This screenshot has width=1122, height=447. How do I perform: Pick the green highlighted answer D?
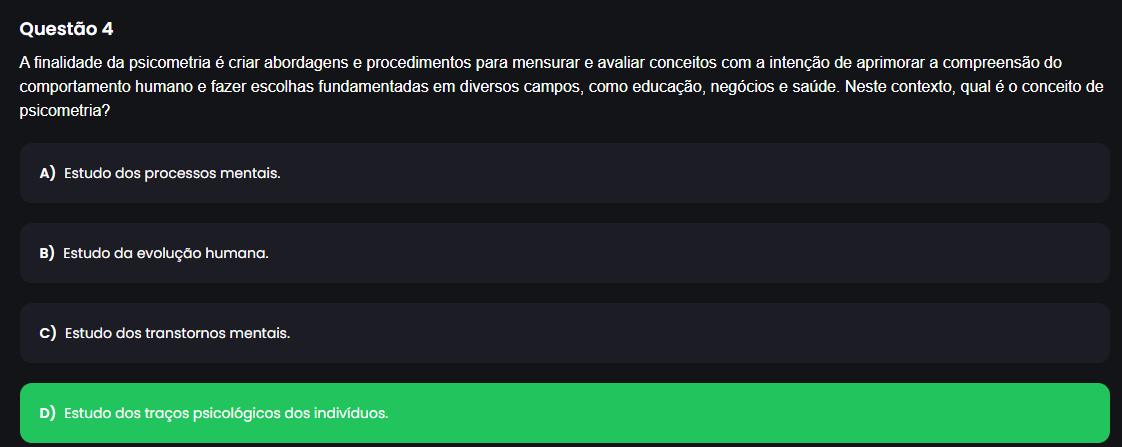[x=226, y=412]
